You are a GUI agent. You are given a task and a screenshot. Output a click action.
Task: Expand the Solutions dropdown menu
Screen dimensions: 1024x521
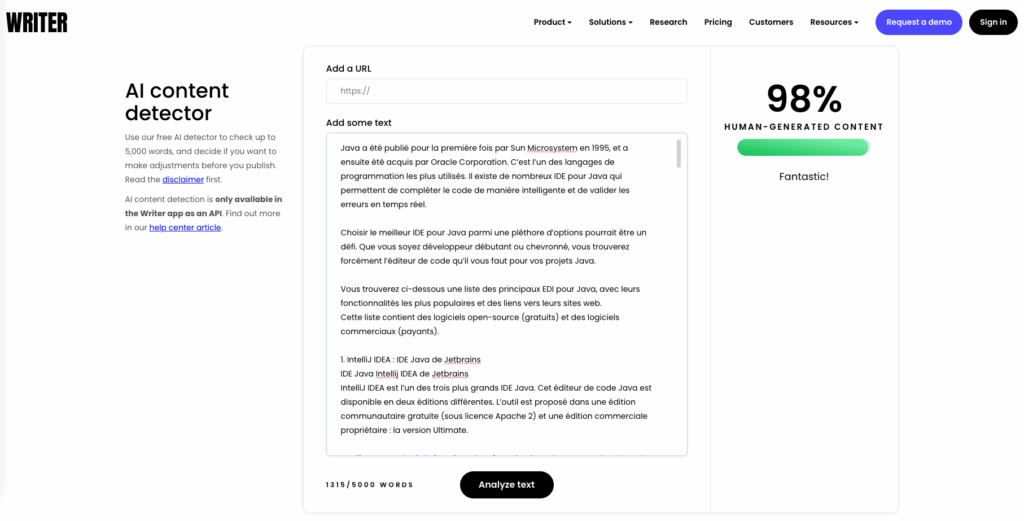610,22
